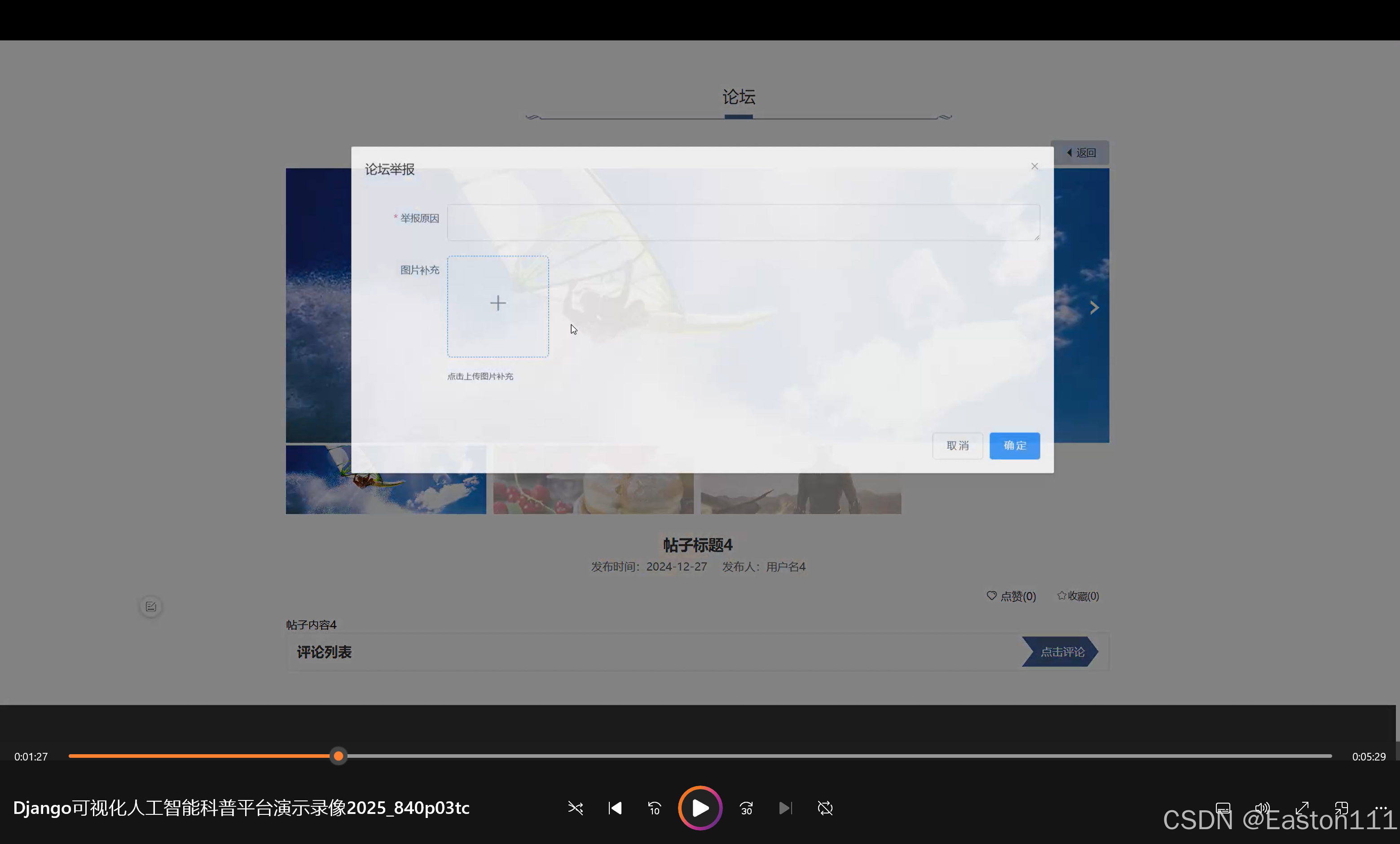The image size is (1400, 844).
Task: Click the playback progress slider knob
Action: click(339, 756)
